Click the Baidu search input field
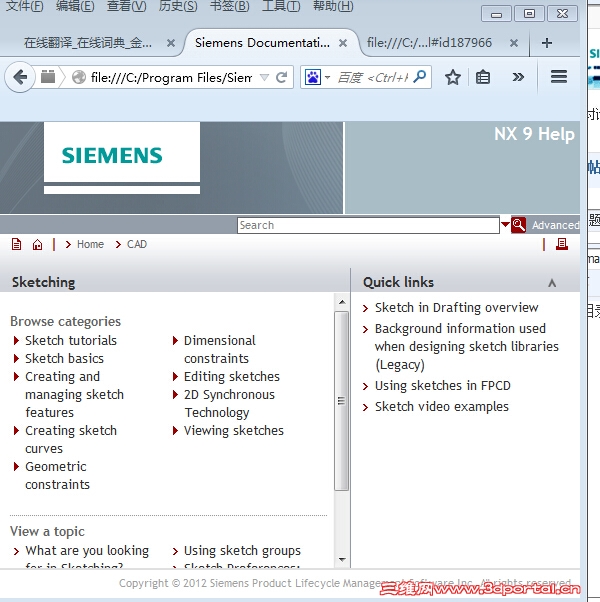Viewport: 600px width, 602px height. click(372, 78)
